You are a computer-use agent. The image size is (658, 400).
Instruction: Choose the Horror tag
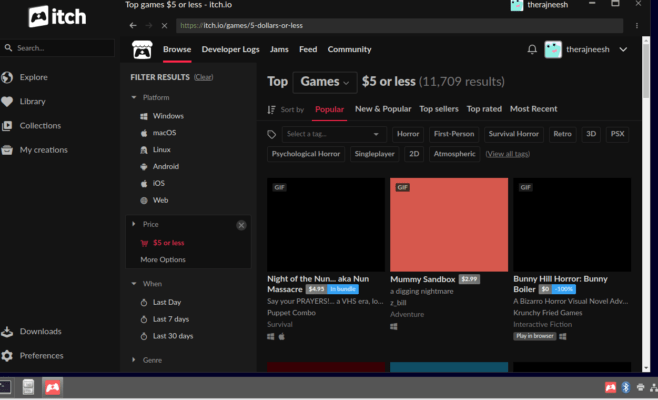pos(408,134)
